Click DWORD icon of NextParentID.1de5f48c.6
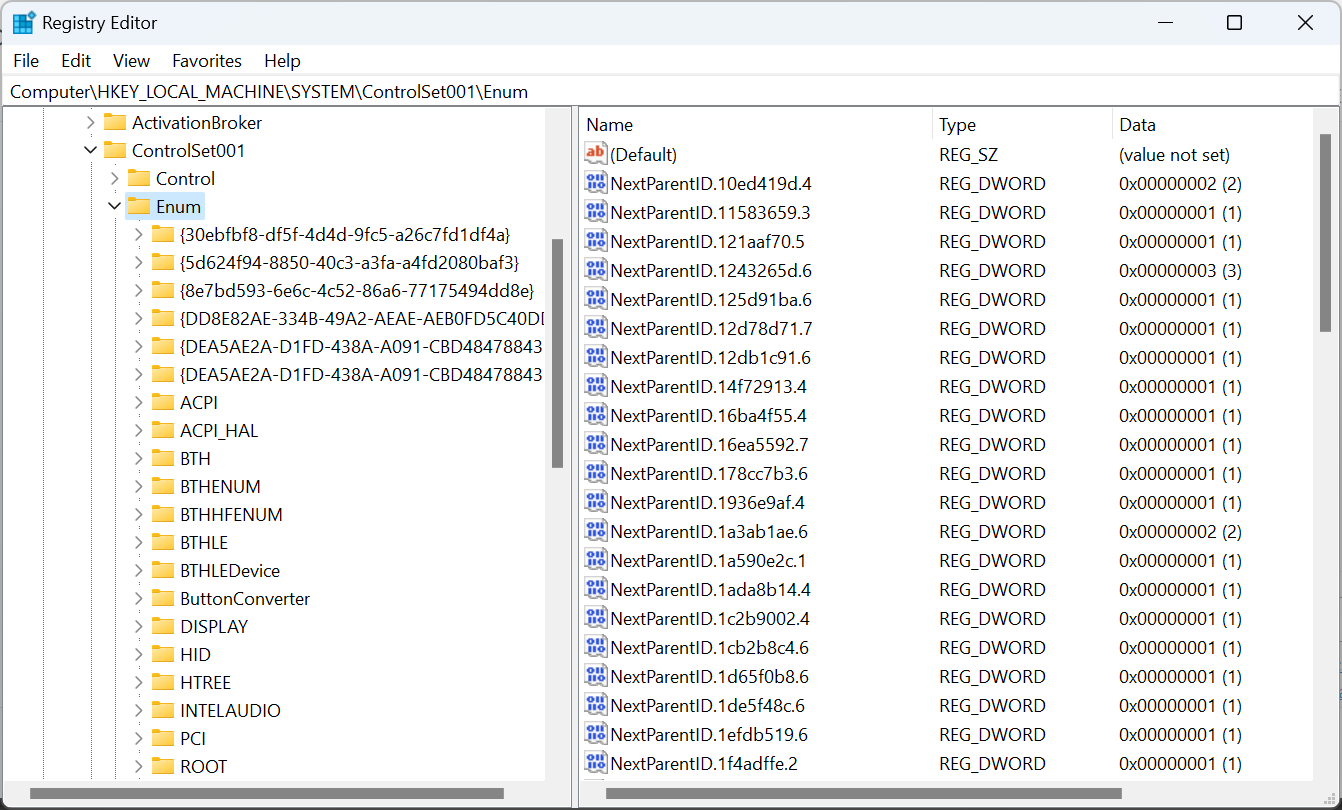The image size is (1342, 810). (x=596, y=705)
